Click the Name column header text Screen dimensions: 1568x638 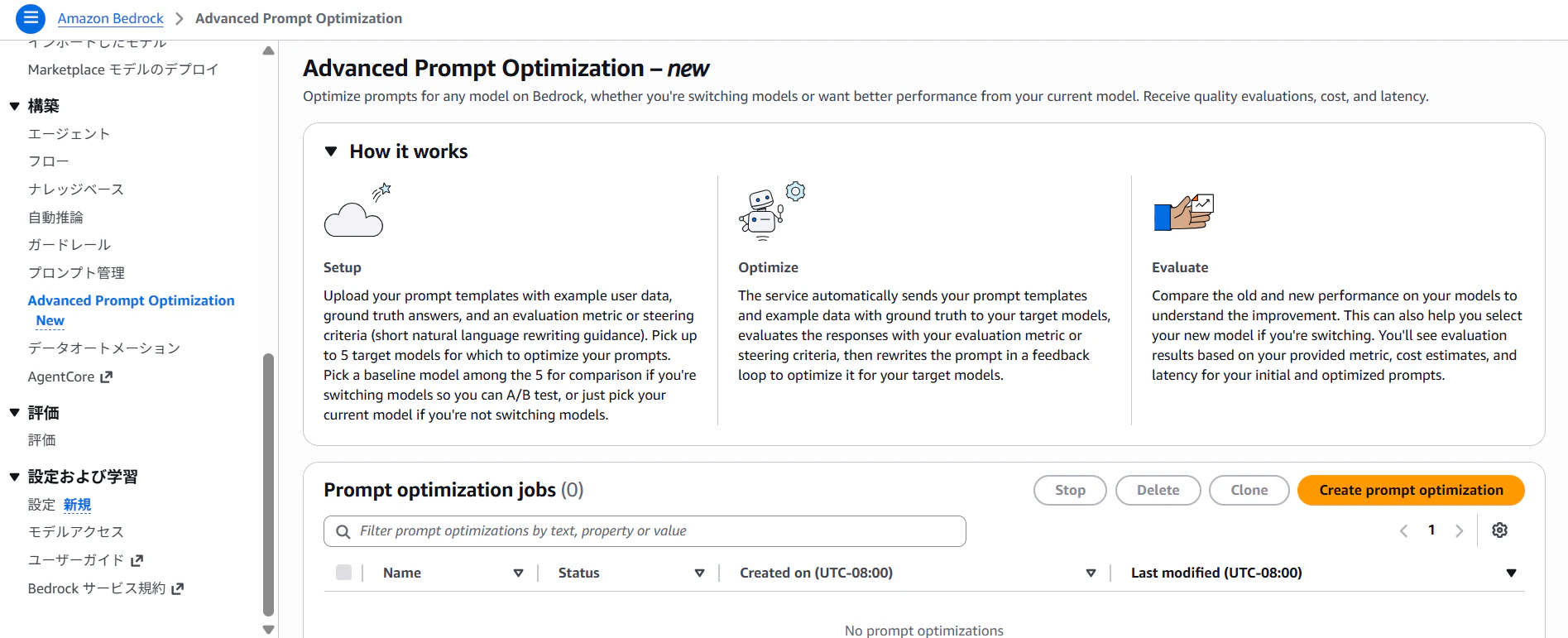pyautogui.click(x=402, y=573)
